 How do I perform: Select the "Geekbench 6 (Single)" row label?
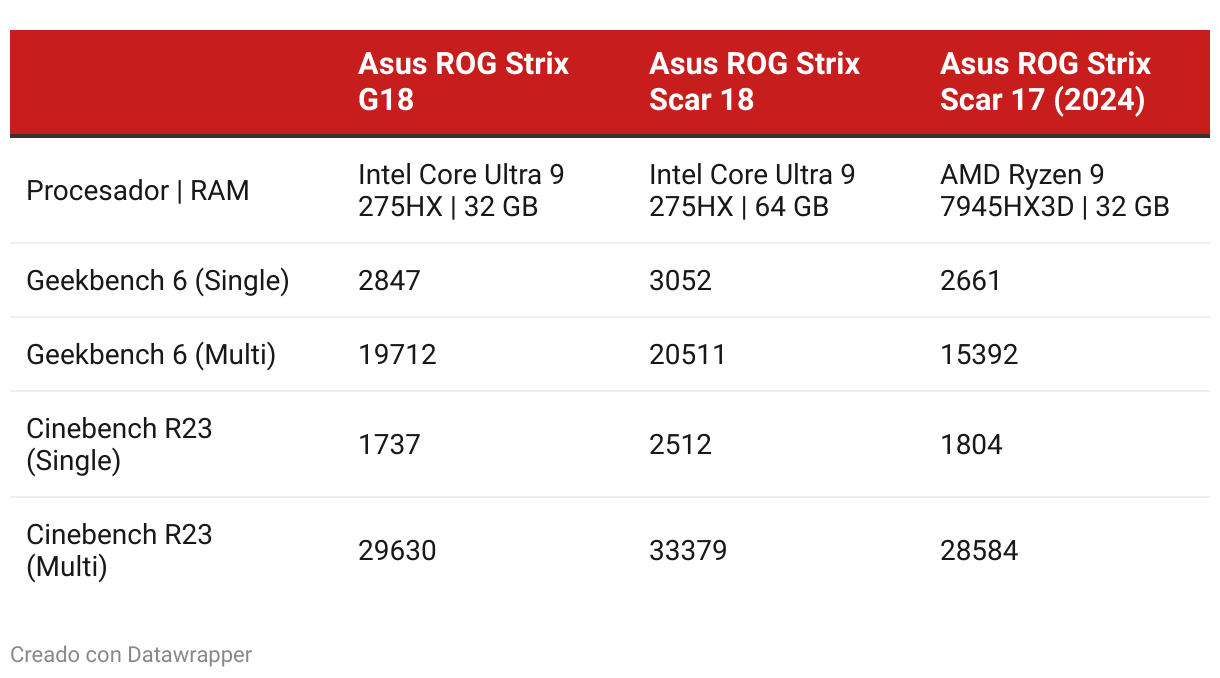click(158, 281)
